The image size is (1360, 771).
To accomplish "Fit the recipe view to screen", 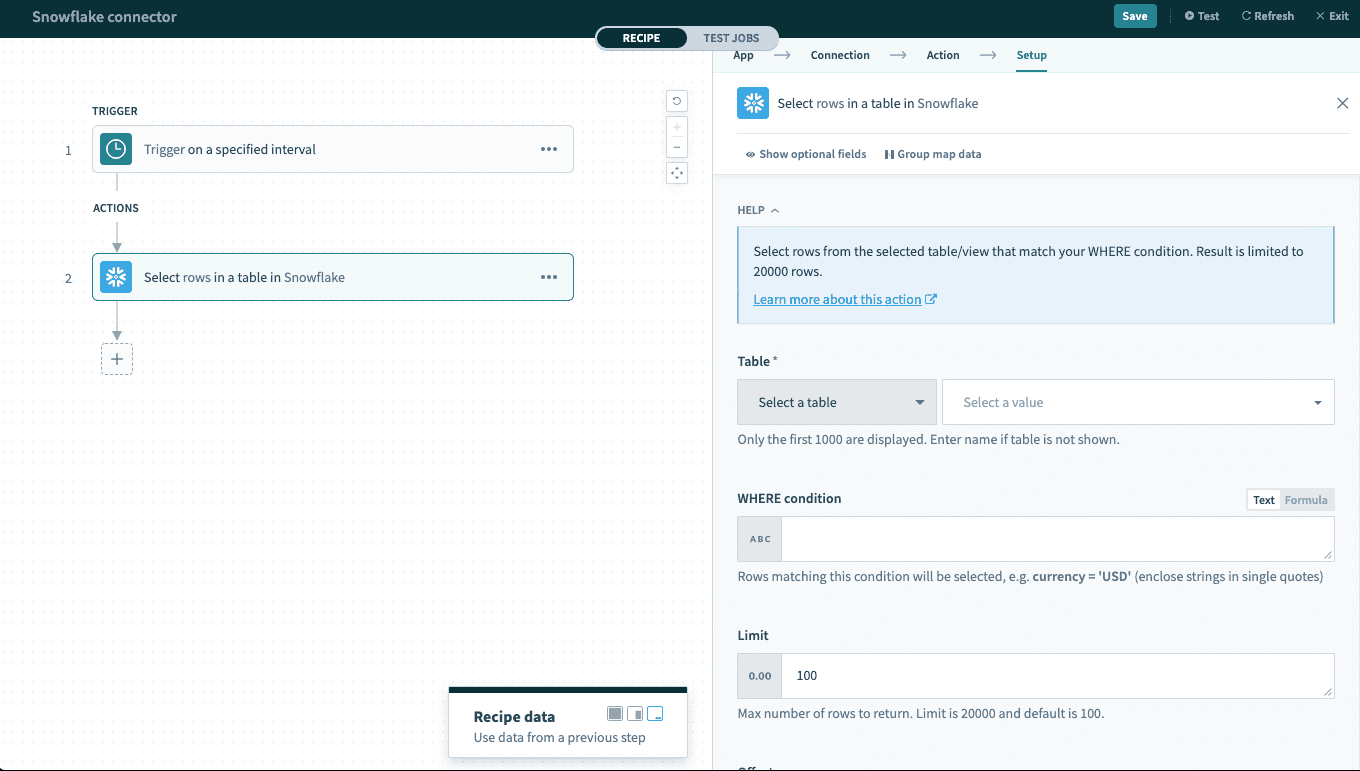I will pyautogui.click(x=677, y=172).
